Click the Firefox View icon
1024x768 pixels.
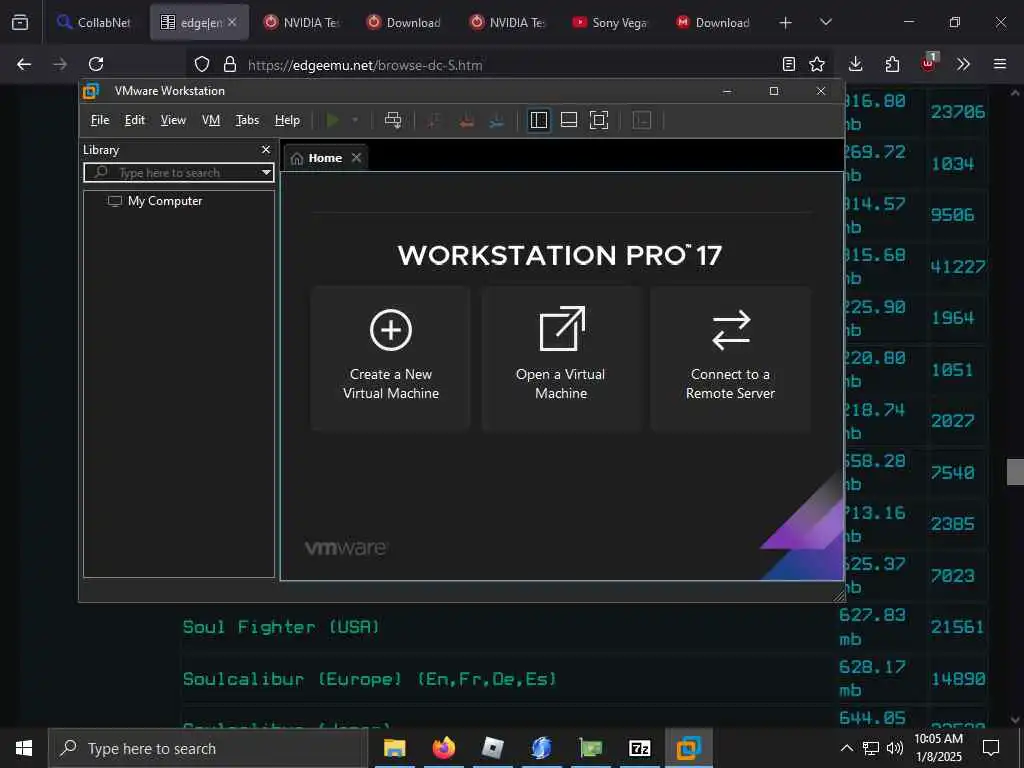[x=20, y=22]
